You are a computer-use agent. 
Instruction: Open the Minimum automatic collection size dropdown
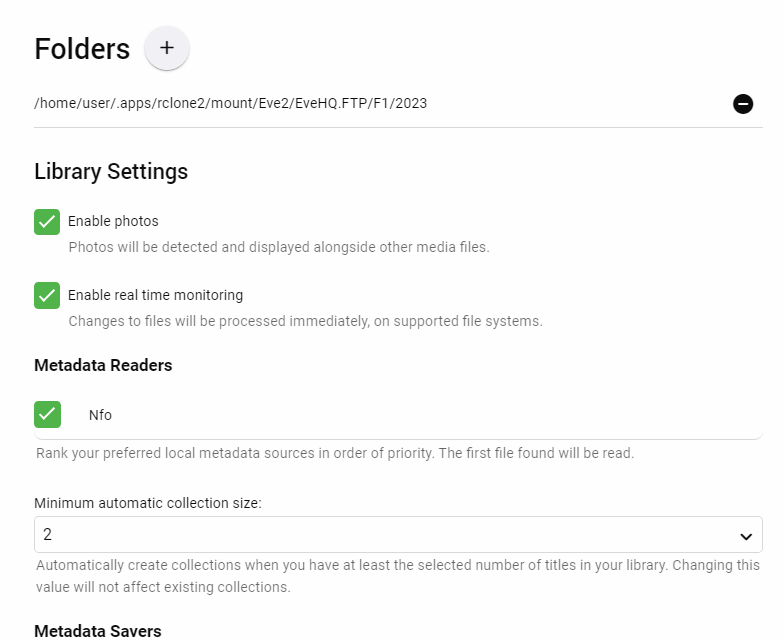(397, 535)
